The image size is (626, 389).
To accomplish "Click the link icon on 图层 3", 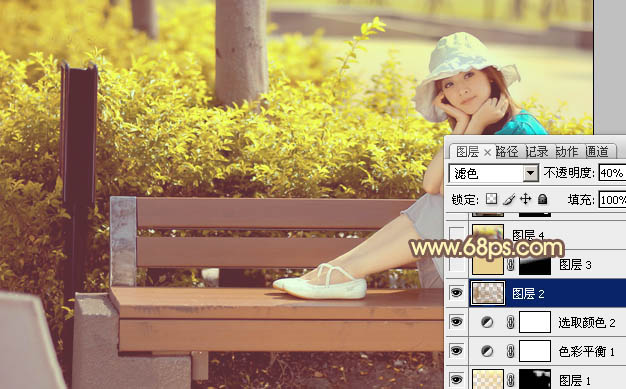I will tap(511, 264).
